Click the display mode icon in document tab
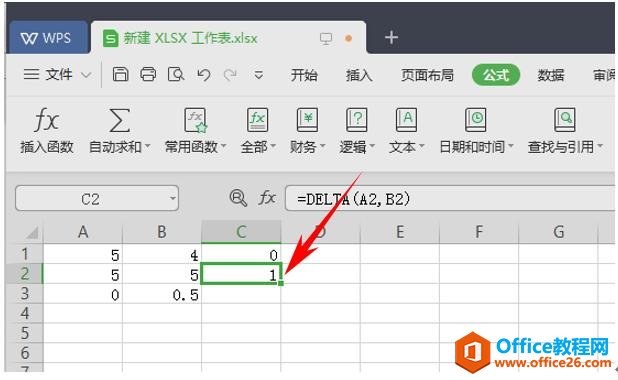This screenshot has height=380, width=618. point(326,39)
